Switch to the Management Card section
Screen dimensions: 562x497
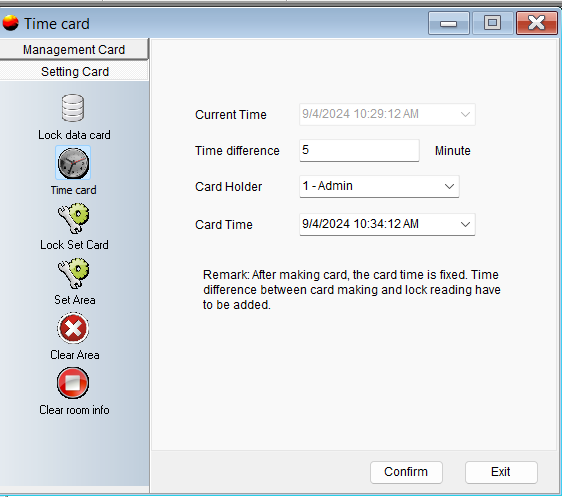(74, 49)
